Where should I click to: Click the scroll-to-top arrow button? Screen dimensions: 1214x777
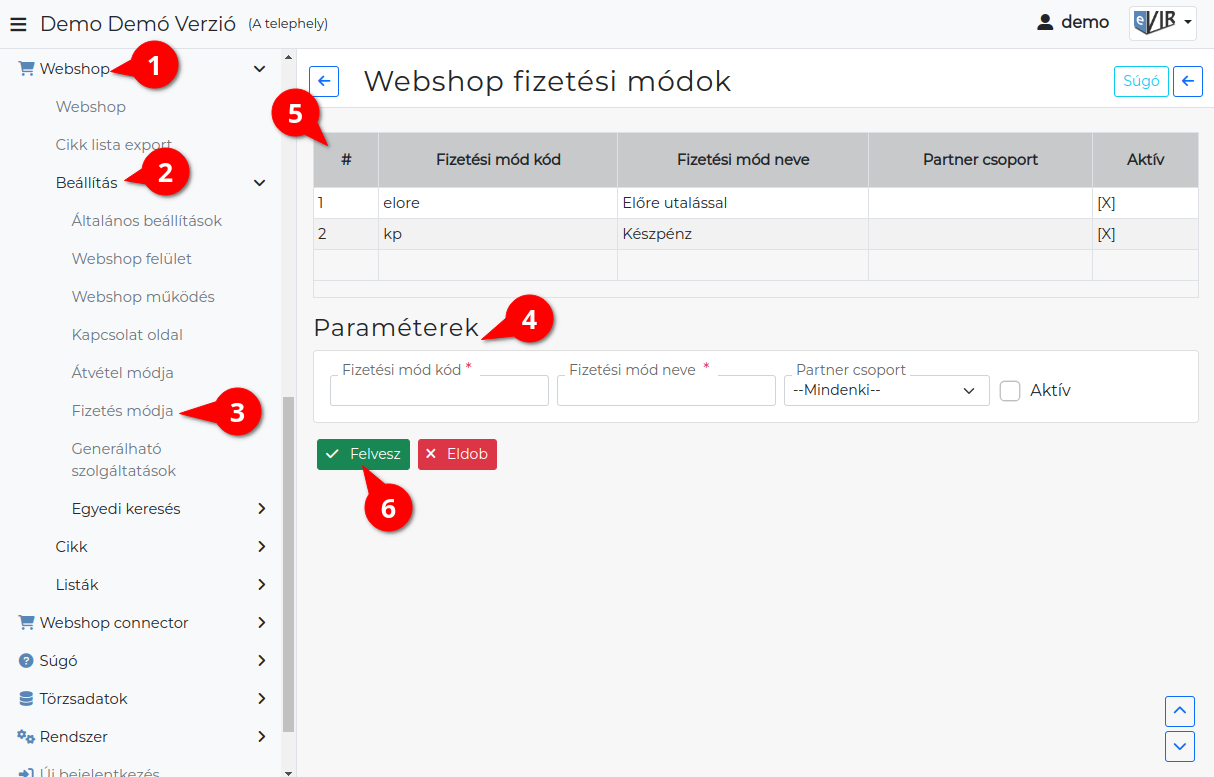click(1180, 711)
